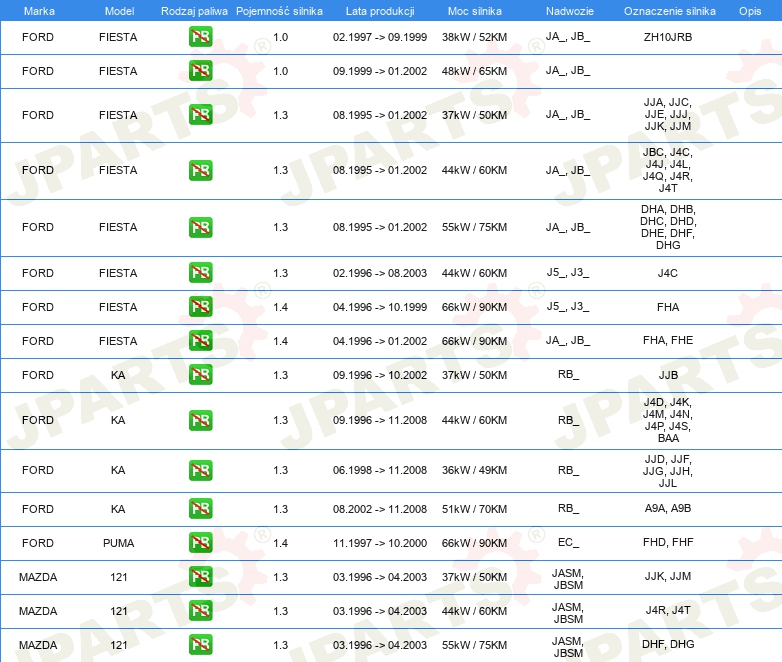Viewport: 782px width, 662px height.
Task: Select the FHD, FHF engine codes cell
Action: pos(668,542)
